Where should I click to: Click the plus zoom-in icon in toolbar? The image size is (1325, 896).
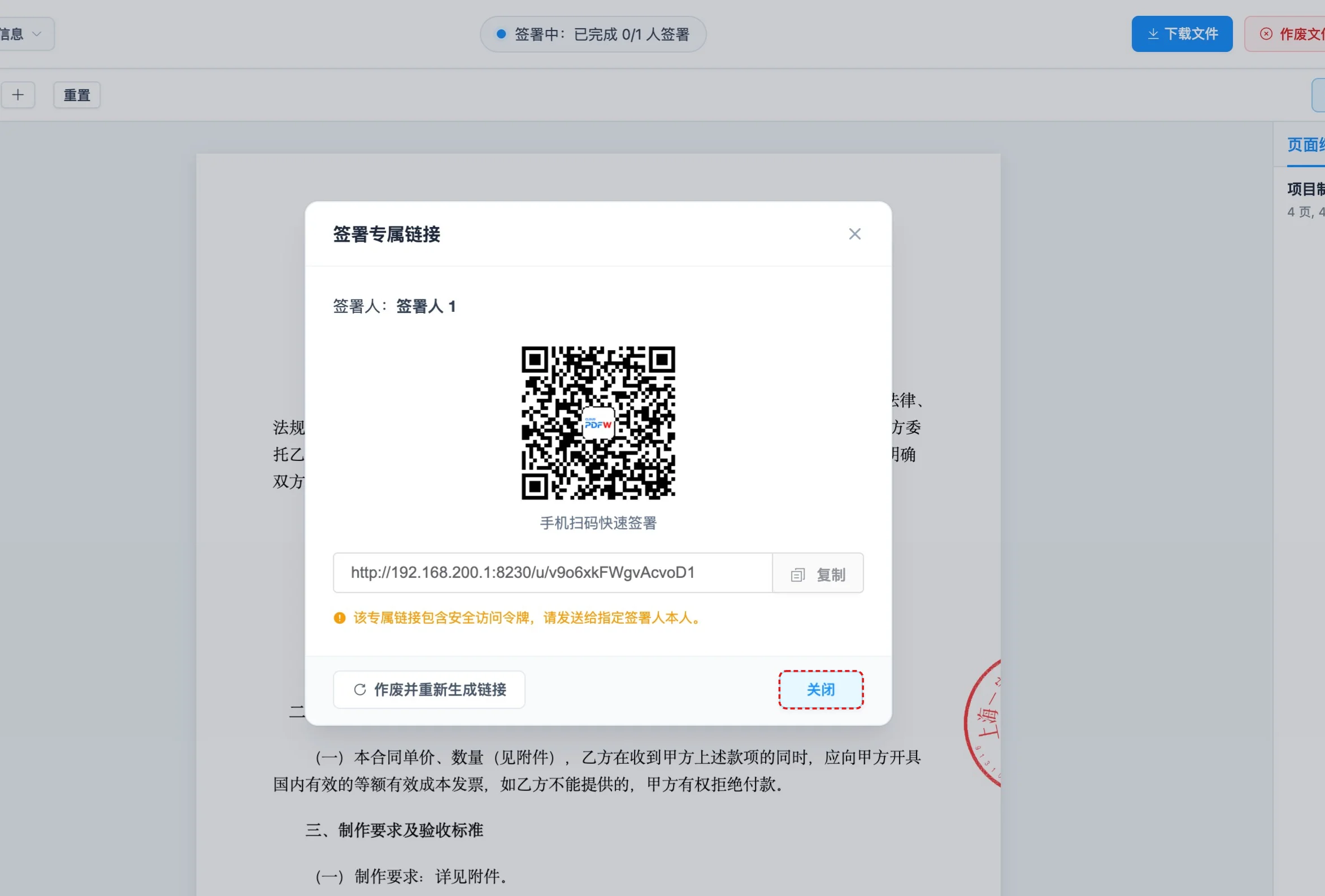pos(18,95)
